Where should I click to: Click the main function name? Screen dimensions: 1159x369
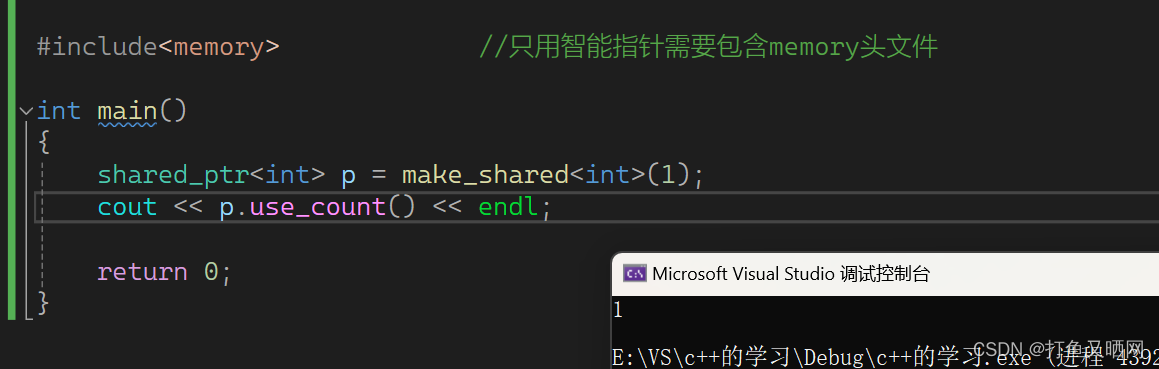click(x=127, y=111)
